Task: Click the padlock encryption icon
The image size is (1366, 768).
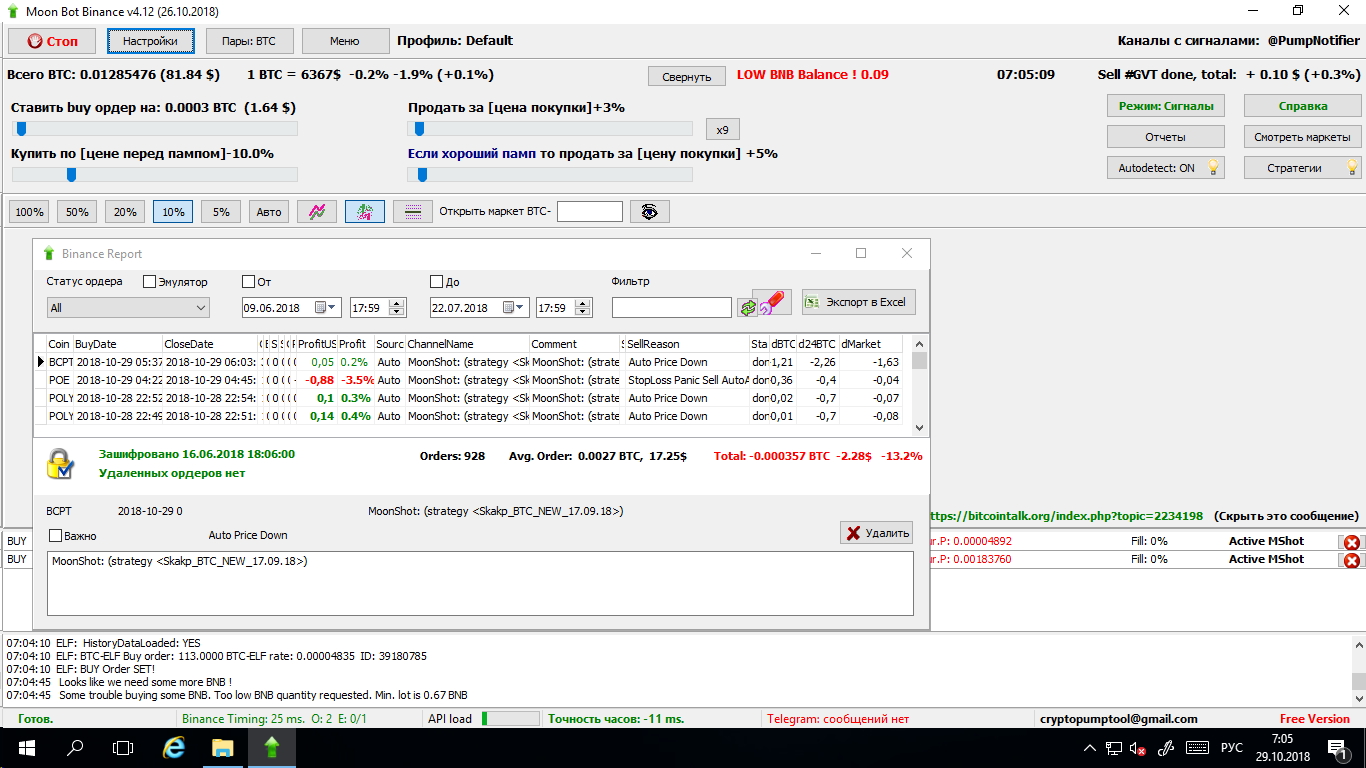Action: click(x=60, y=464)
